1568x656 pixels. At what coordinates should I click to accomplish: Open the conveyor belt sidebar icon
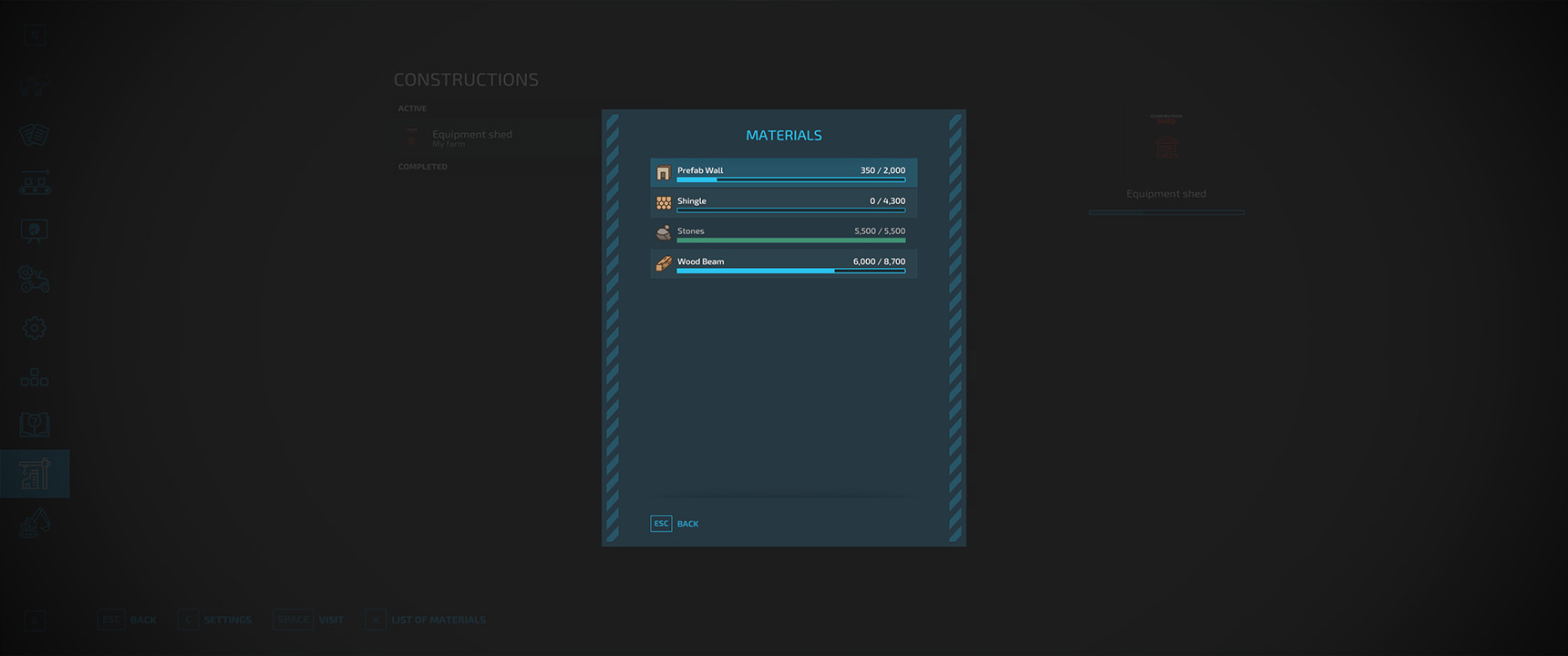coord(35,182)
